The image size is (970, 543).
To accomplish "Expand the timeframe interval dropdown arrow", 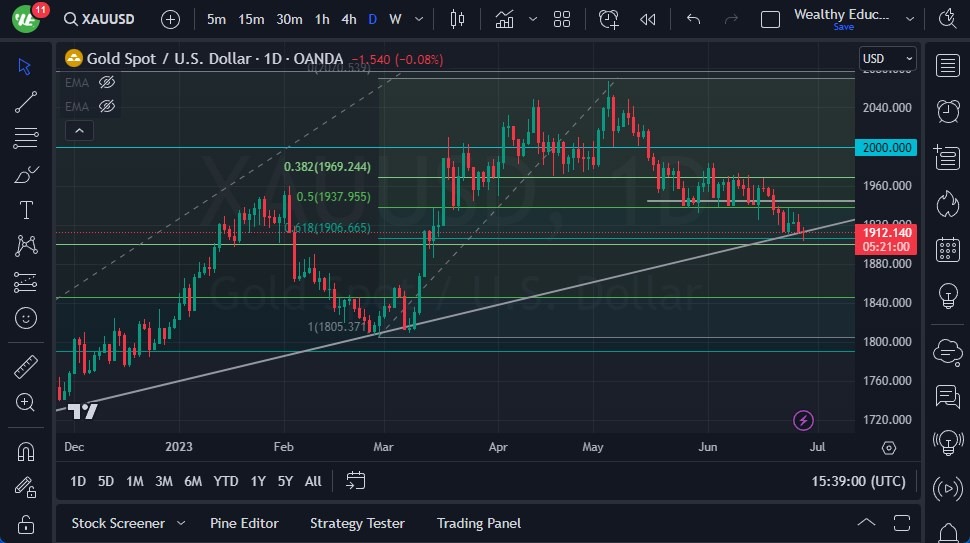I will (x=419, y=19).
